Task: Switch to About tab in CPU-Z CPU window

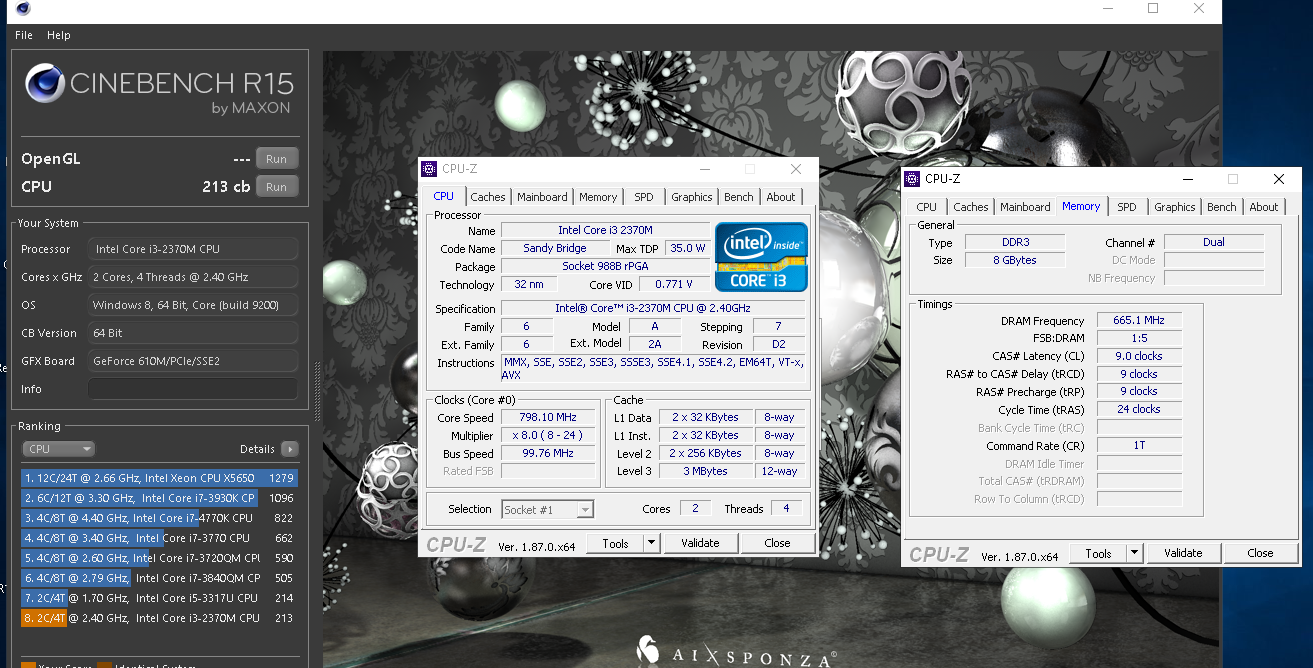Action: 781,197
